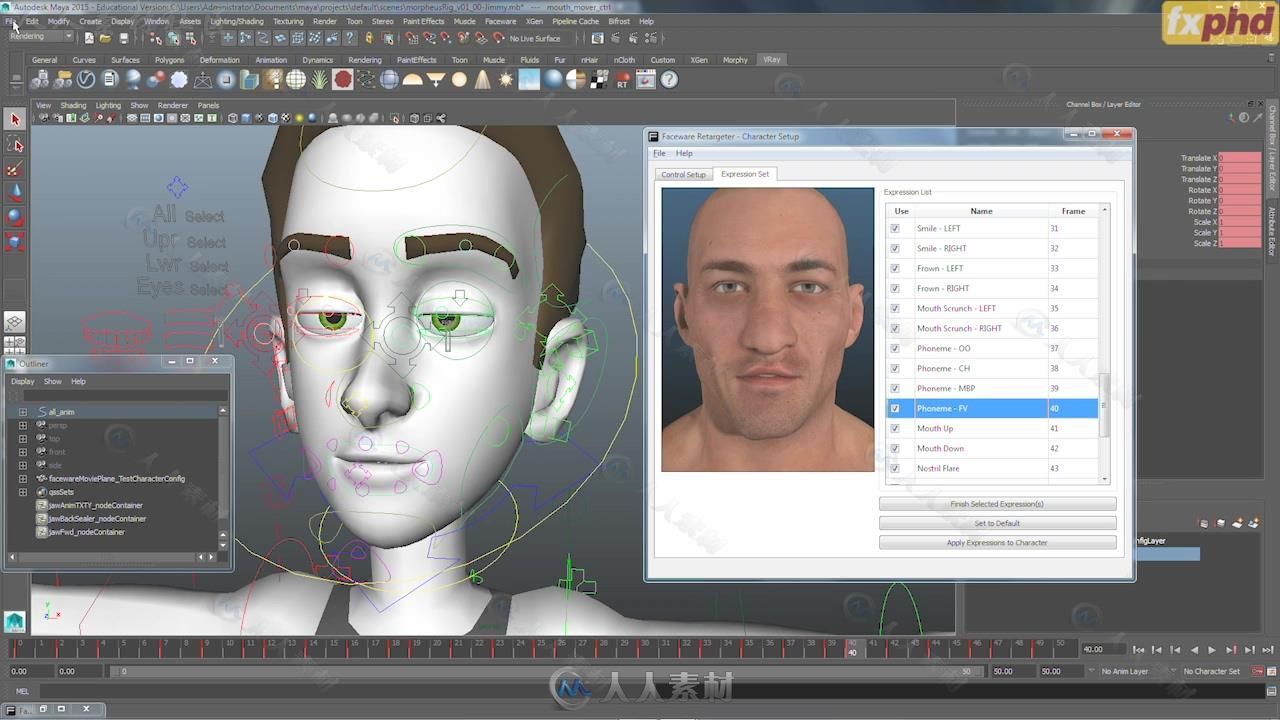
Task: Expand side camera node in Outliner
Action: click(22, 465)
